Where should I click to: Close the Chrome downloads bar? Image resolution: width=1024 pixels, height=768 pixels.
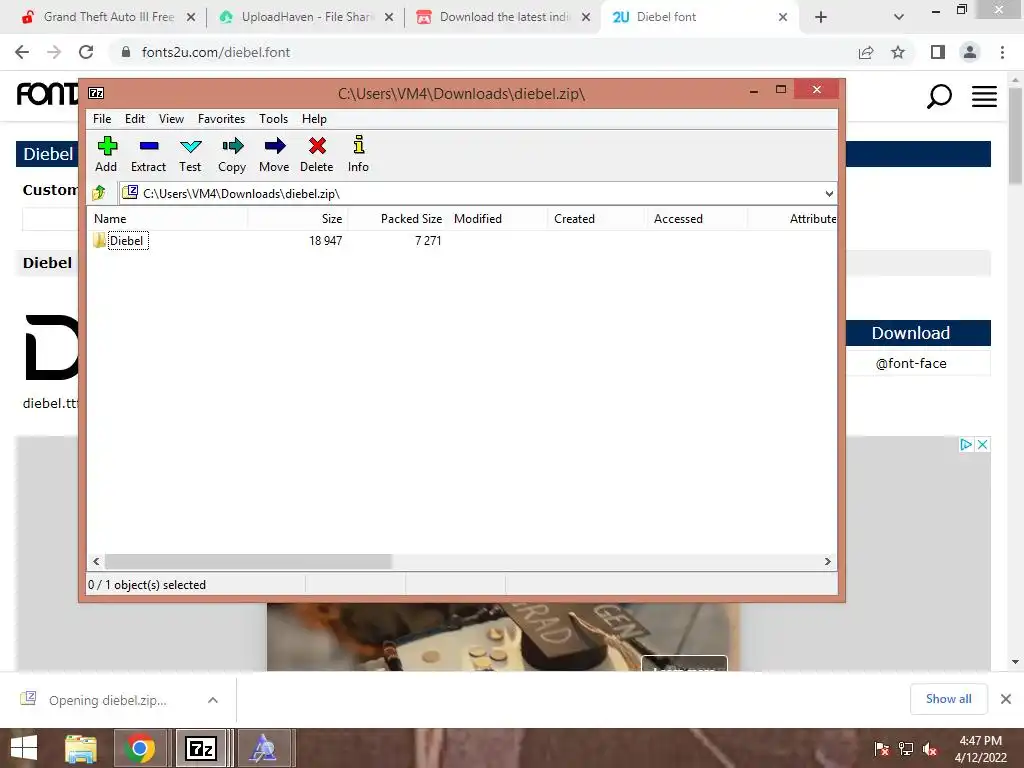[x=1006, y=699]
